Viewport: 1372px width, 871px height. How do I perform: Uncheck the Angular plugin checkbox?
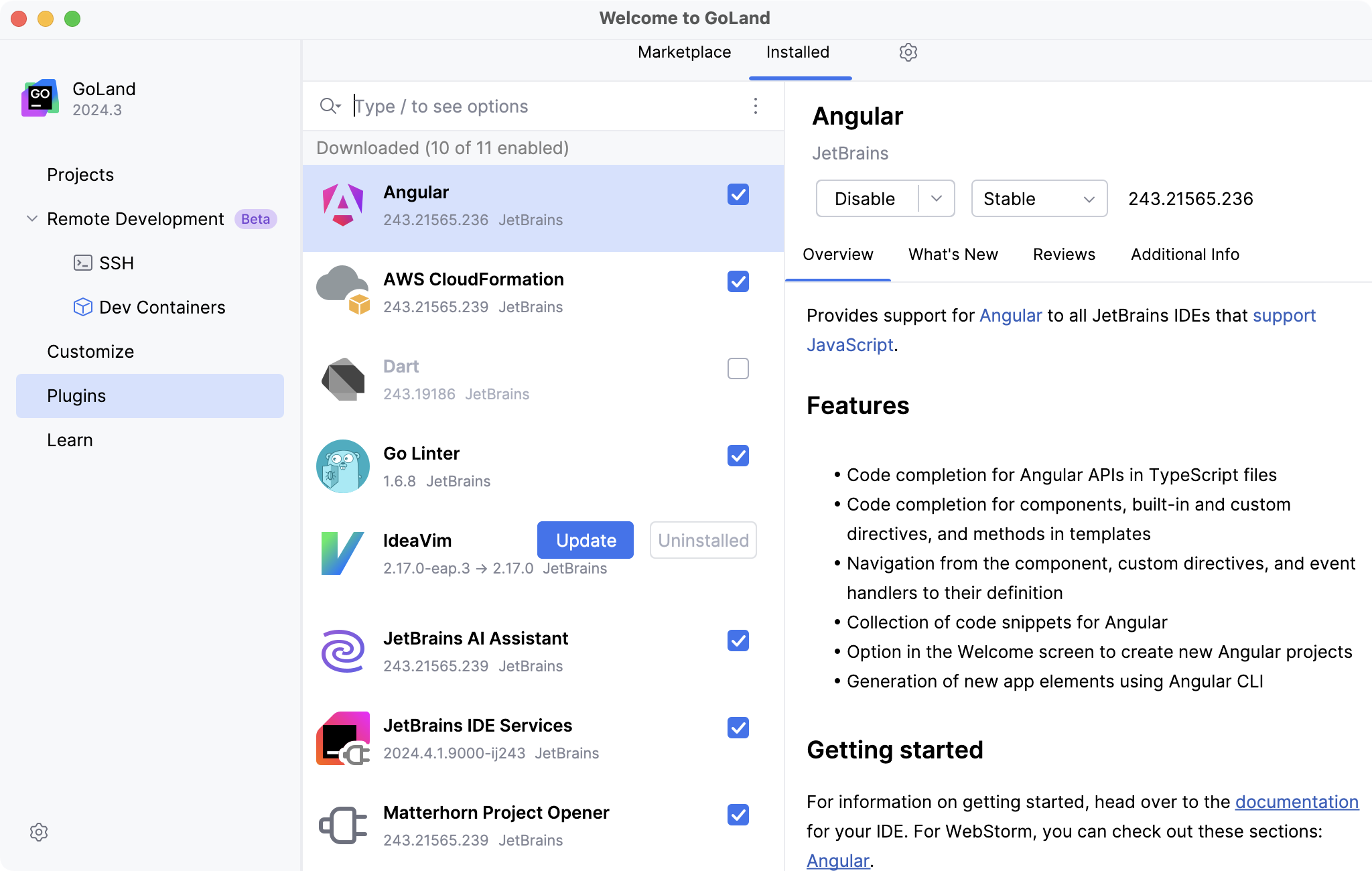(738, 195)
